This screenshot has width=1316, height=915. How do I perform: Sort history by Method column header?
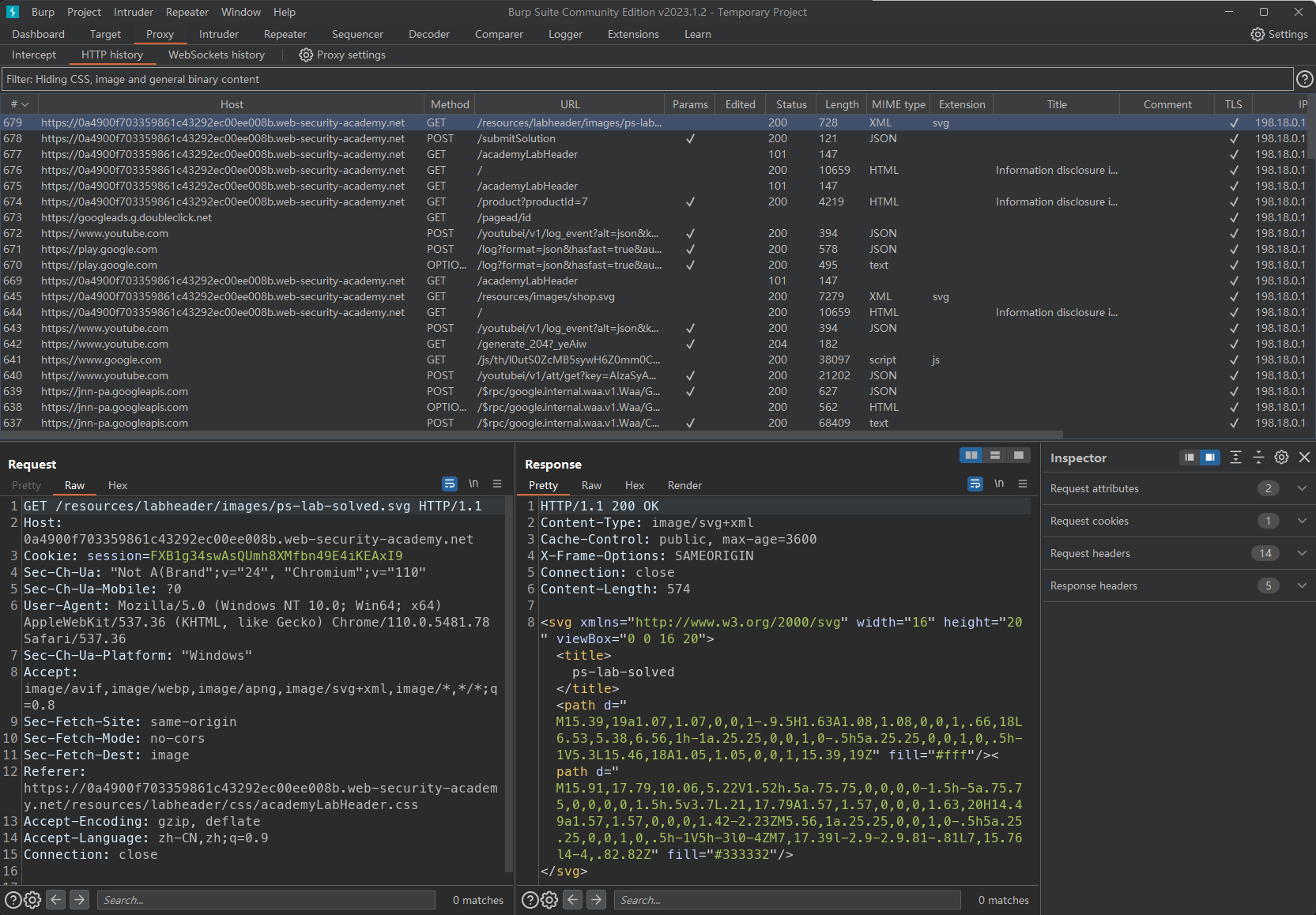[450, 104]
